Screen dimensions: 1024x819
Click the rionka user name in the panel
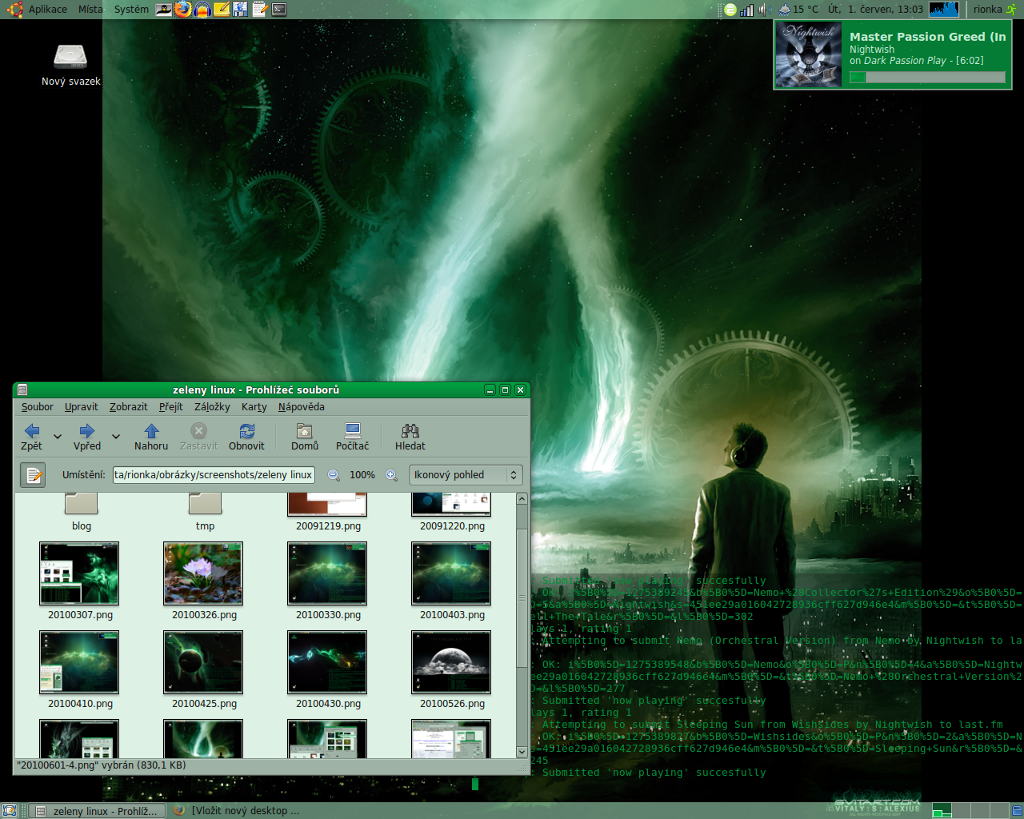click(987, 9)
